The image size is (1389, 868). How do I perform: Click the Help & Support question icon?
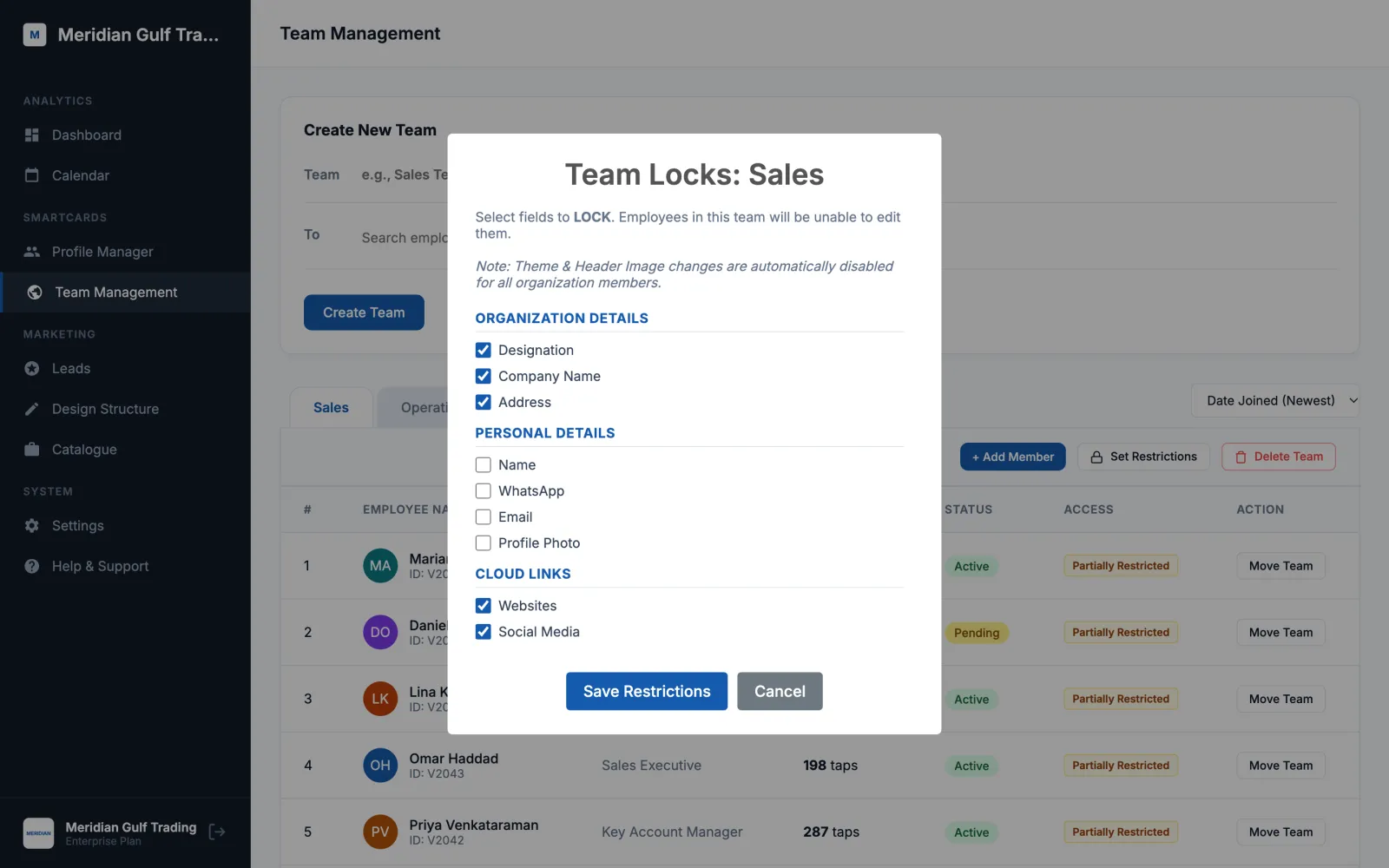click(x=32, y=566)
